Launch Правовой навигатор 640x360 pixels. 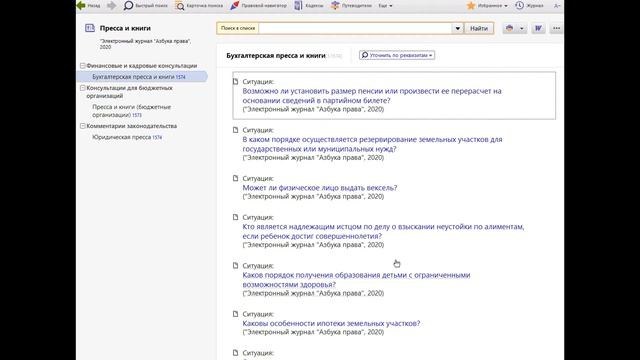[258, 6]
